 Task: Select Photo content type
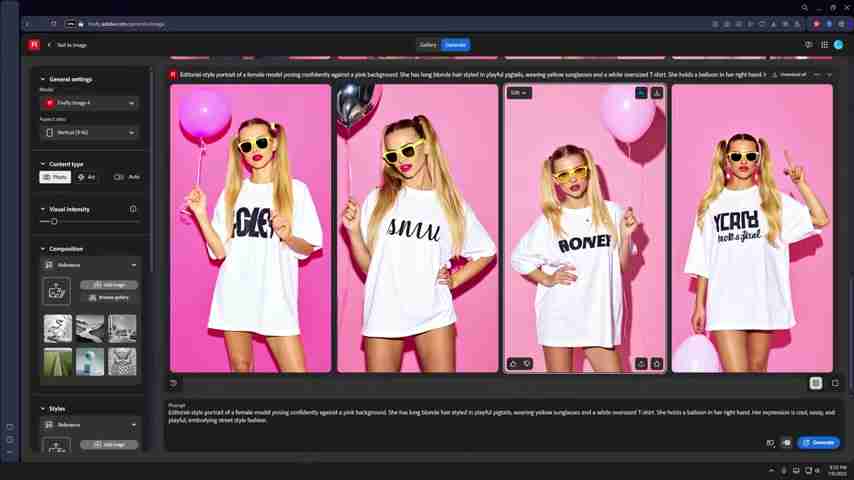point(55,177)
